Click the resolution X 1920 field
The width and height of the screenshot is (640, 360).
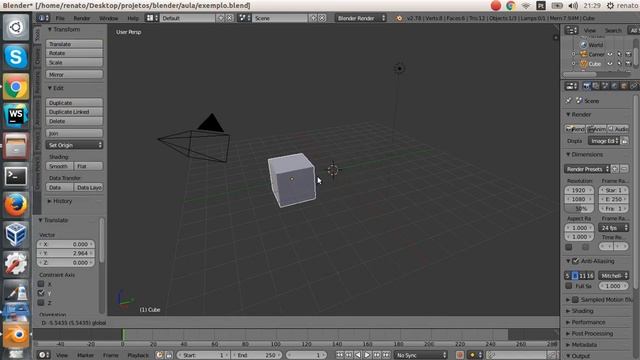coord(580,190)
